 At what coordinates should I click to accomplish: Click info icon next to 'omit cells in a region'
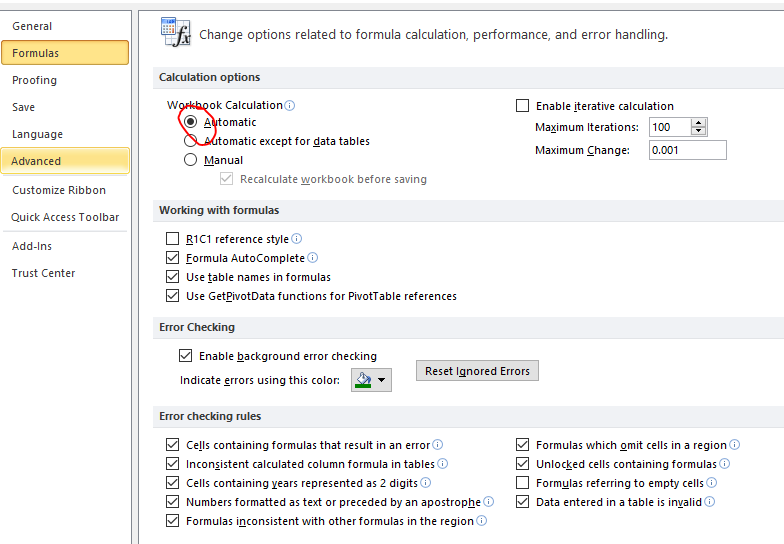point(734,444)
